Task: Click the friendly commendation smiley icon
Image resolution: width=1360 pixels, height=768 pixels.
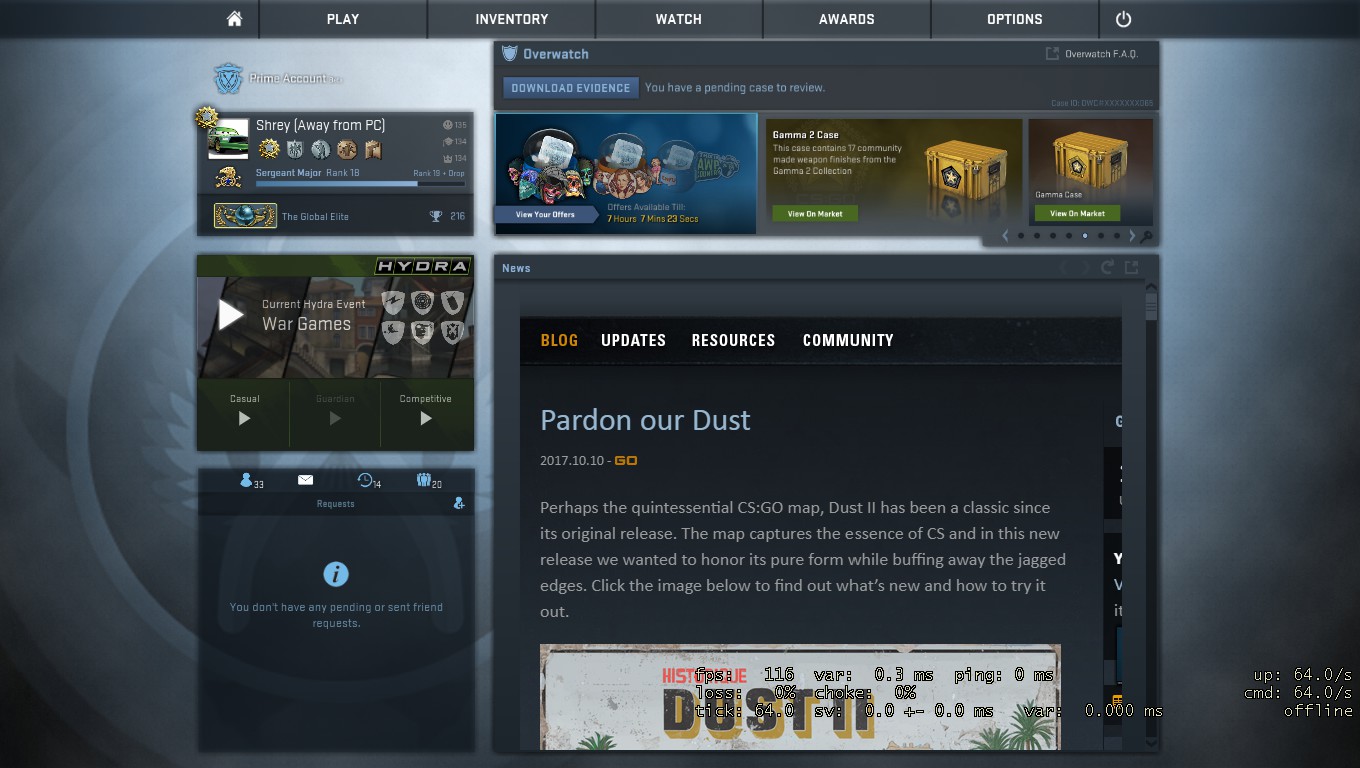Action: point(447,125)
